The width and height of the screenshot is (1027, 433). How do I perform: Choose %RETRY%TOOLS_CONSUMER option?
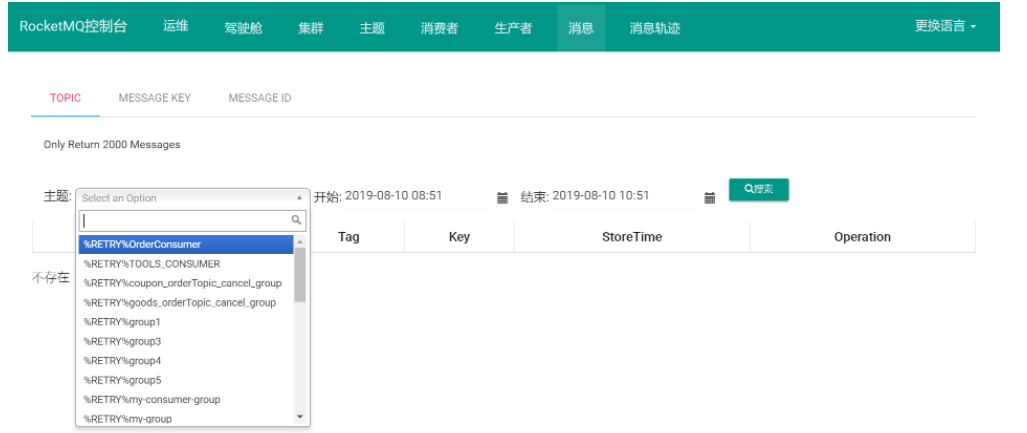coord(186,264)
